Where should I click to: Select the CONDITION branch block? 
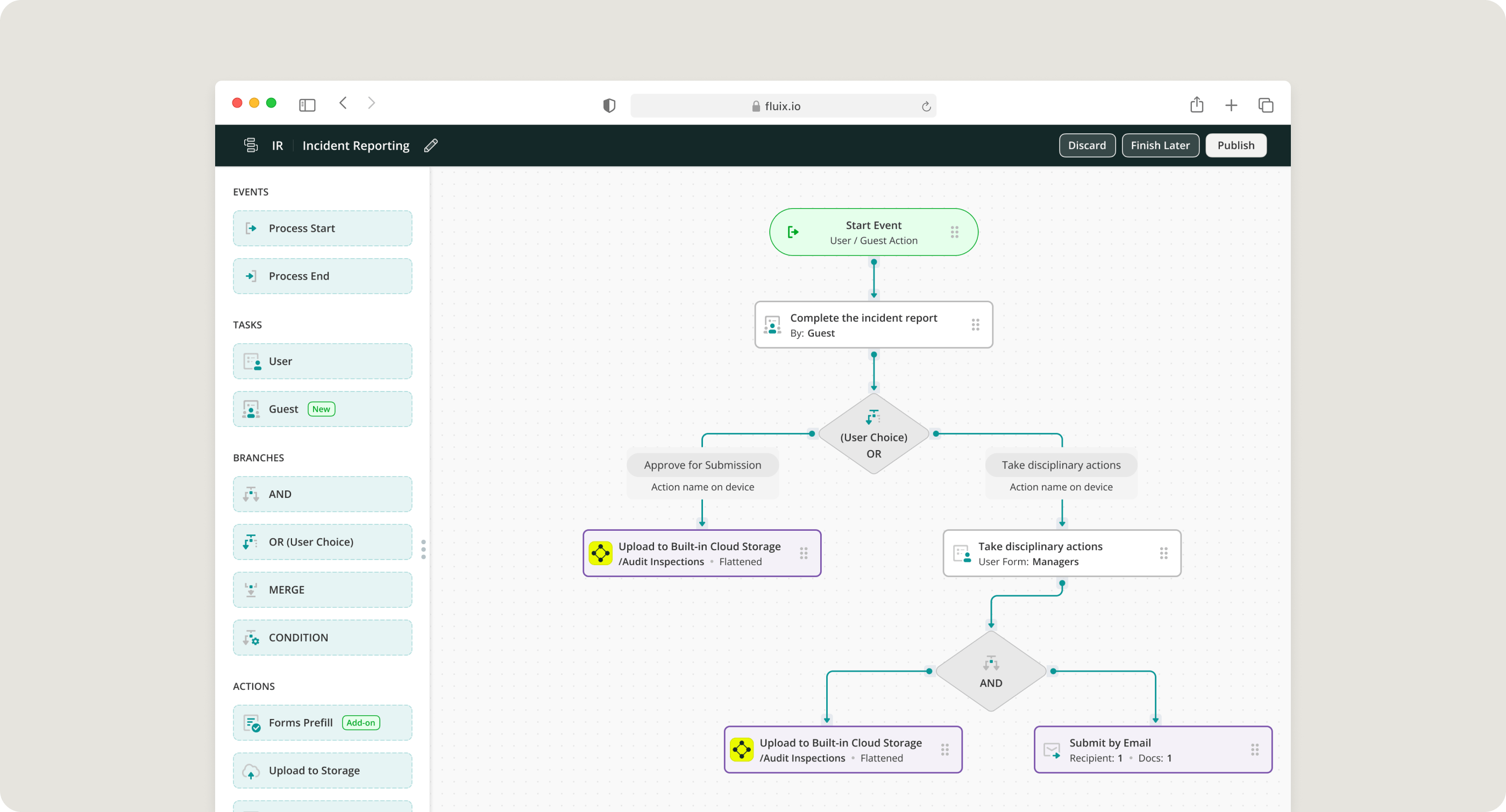point(322,638)
